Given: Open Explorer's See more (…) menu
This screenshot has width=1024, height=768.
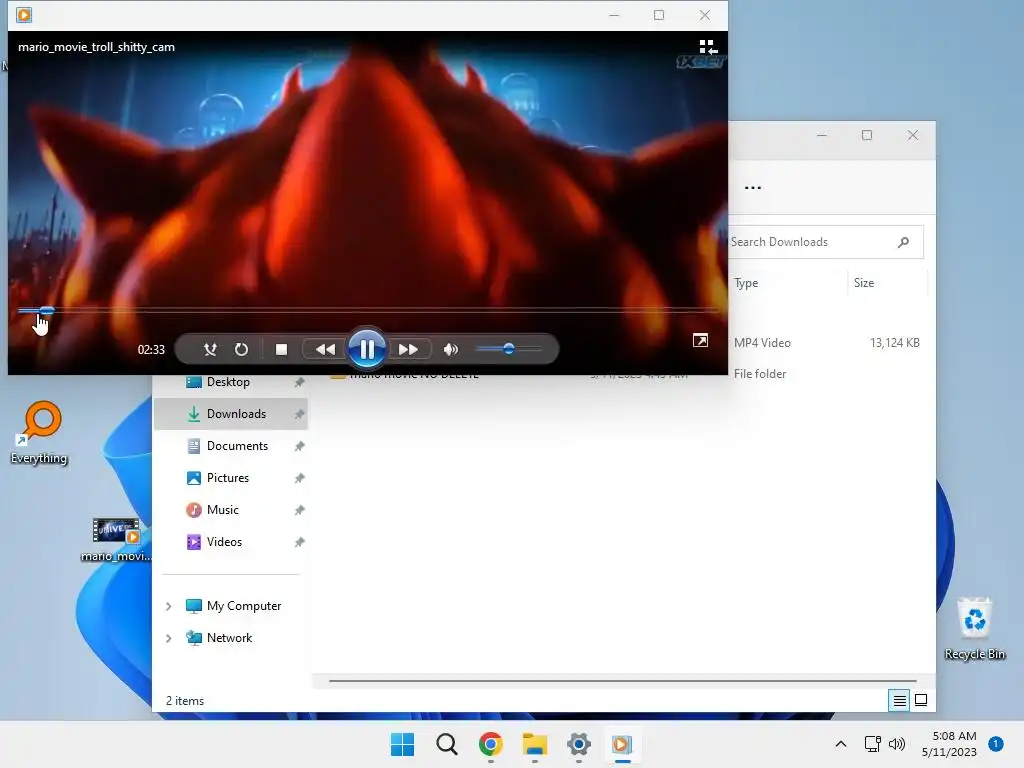Looking at the screenshot, I should click(x=752, y=187).
